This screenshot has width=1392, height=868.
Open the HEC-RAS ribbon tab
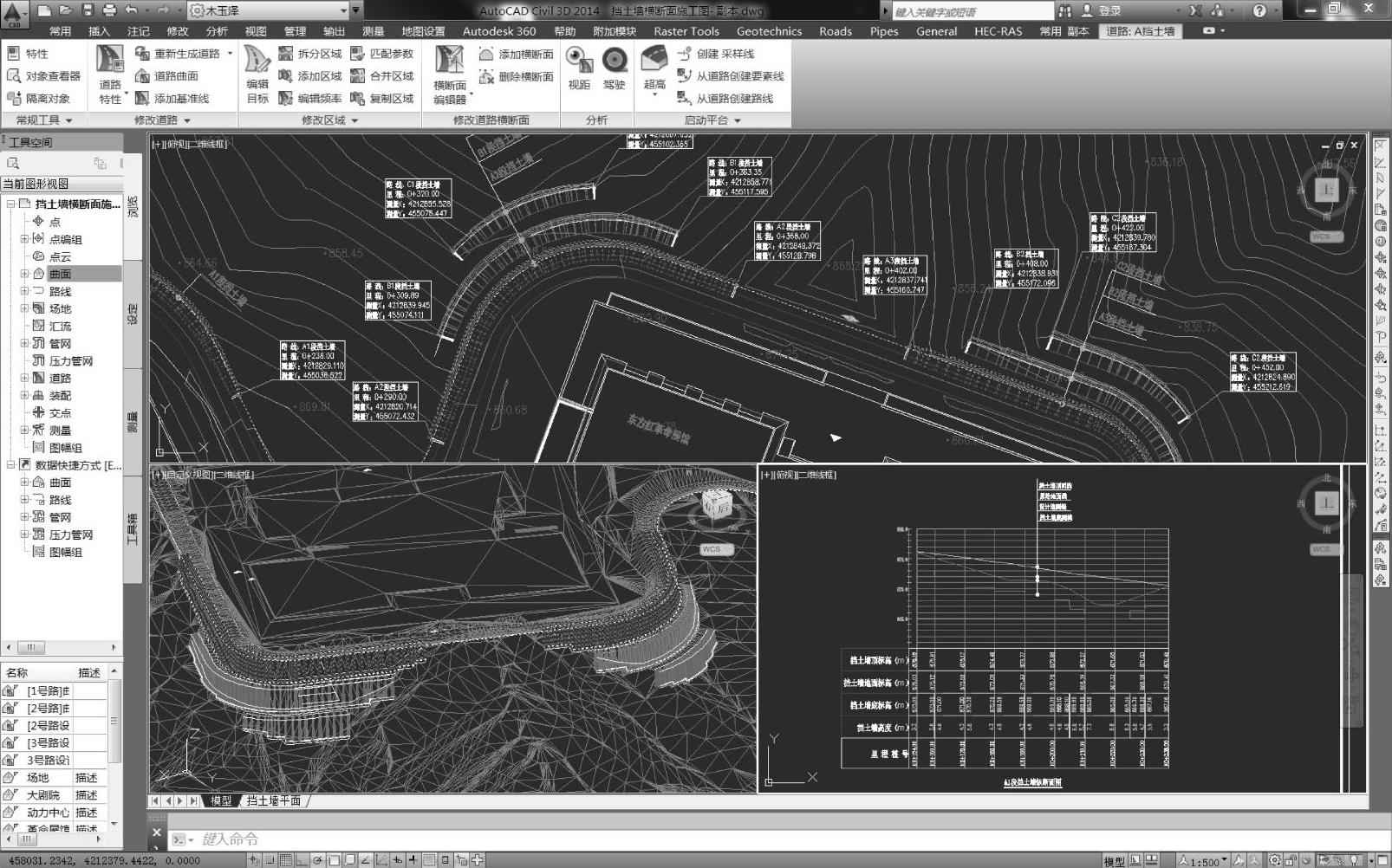[998, 31]
